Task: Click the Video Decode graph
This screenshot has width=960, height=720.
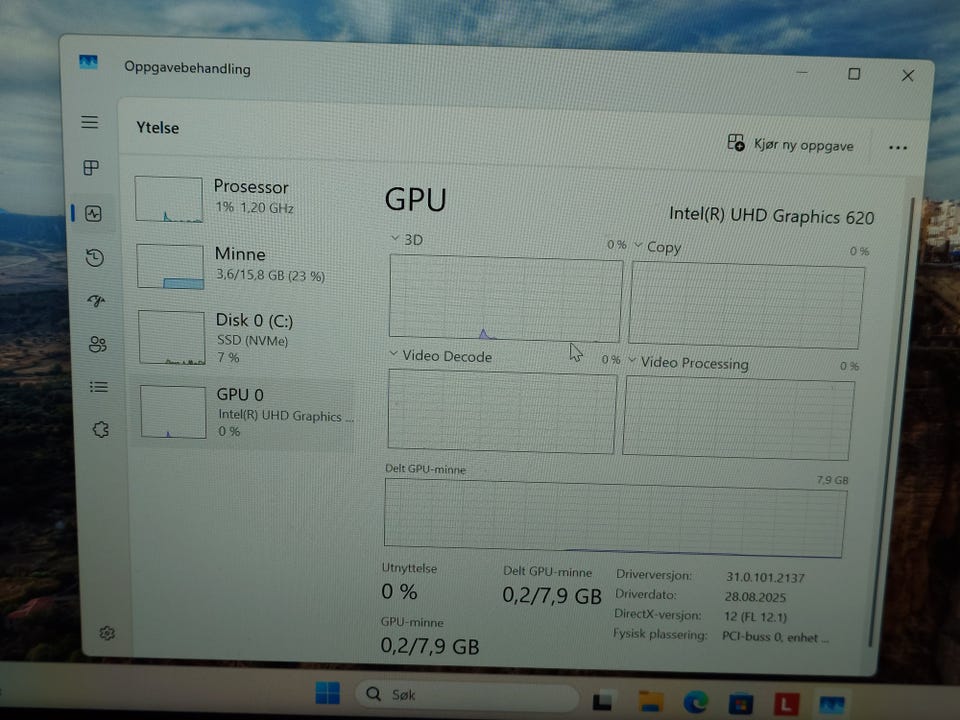Action: (x=501, y=411)
